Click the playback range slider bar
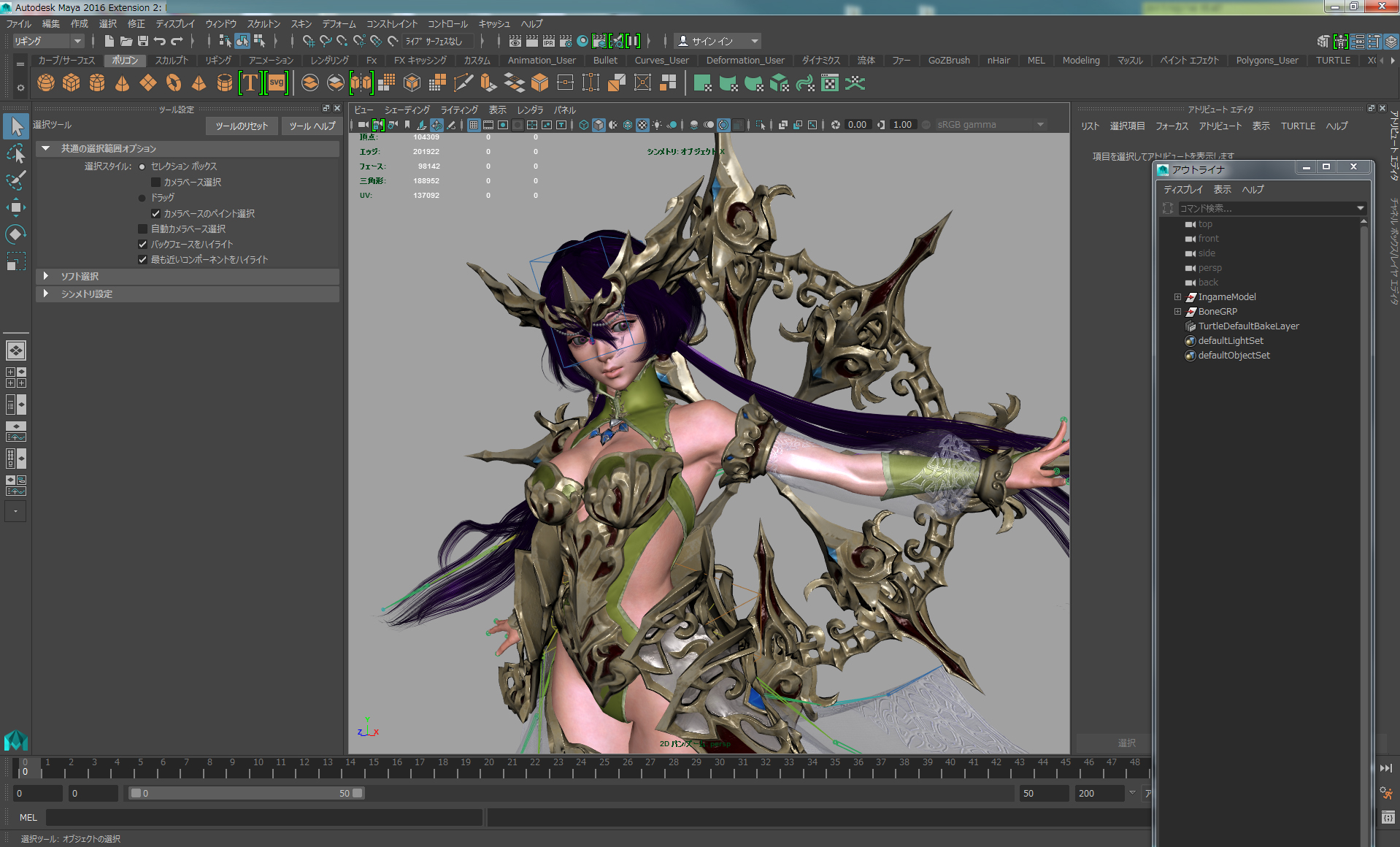 tap(247, 793)
